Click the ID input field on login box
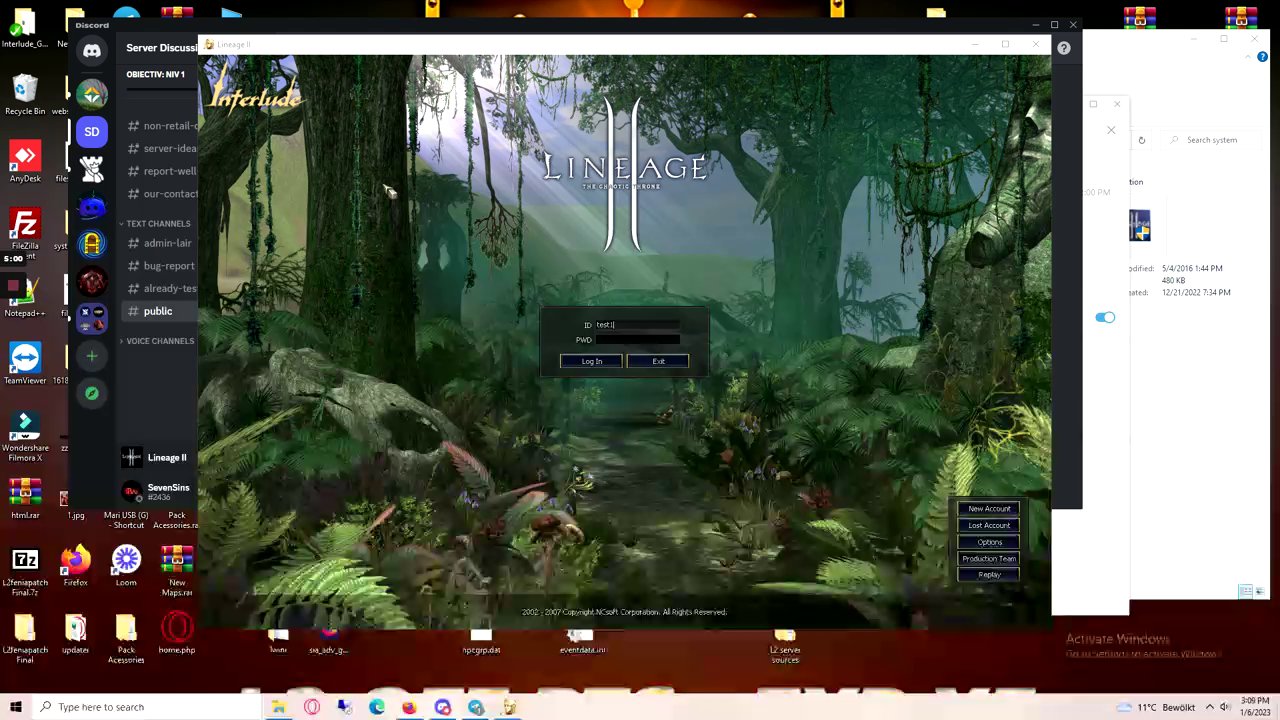The width and height of the screenshot is (1280, 720). click(x=637, y=324)
